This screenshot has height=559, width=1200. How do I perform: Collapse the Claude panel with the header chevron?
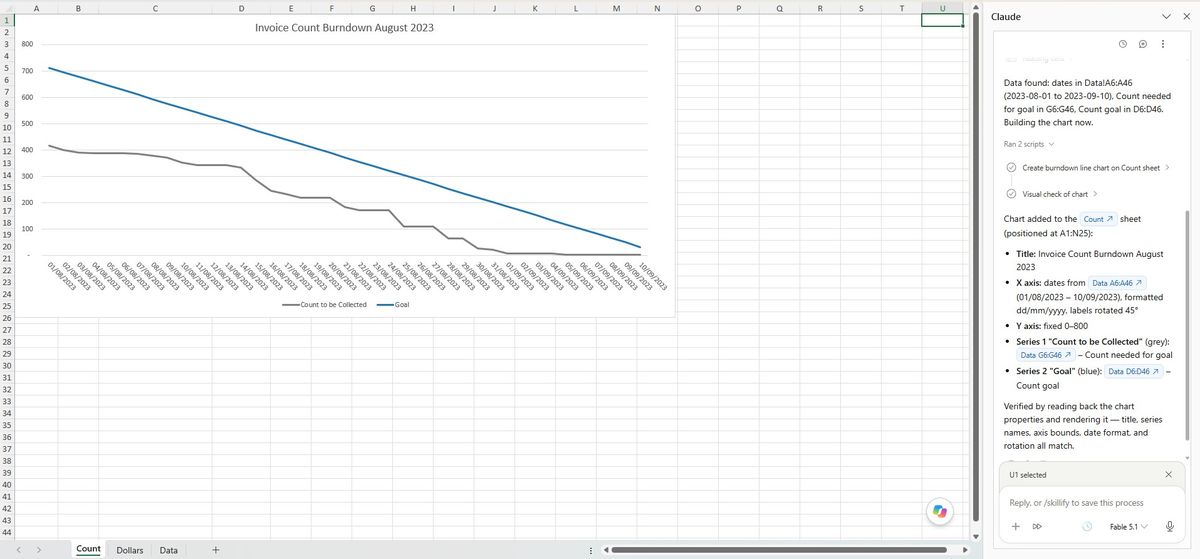pyautogui.click(x=1166, y=17)
